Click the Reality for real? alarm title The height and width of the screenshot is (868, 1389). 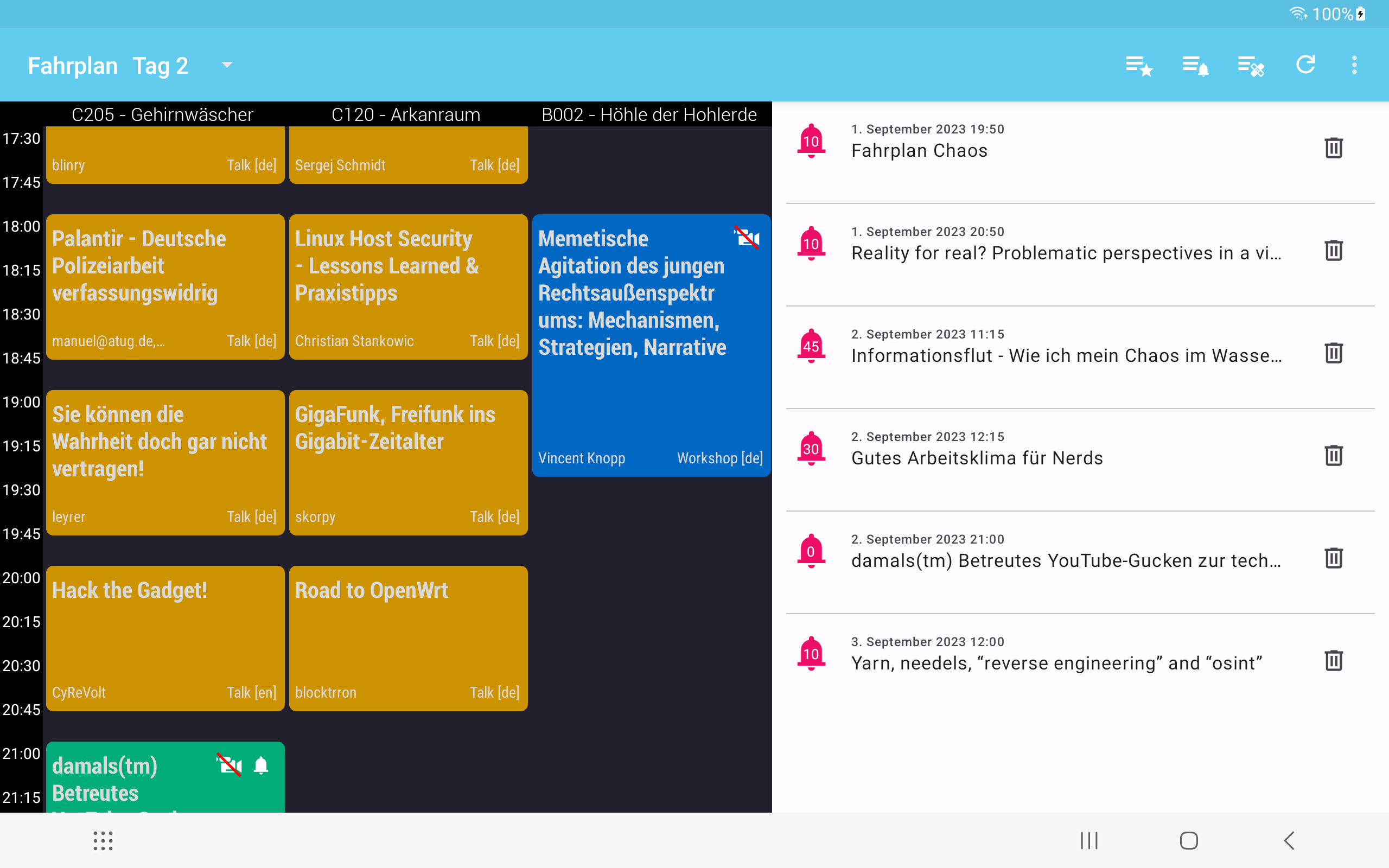1066,253
